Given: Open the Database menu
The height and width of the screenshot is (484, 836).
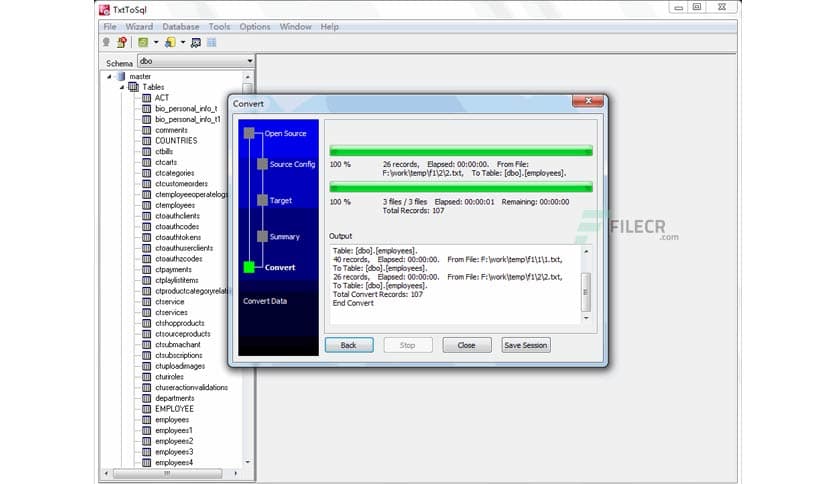Looking at the screenshot, I should 181,27.
